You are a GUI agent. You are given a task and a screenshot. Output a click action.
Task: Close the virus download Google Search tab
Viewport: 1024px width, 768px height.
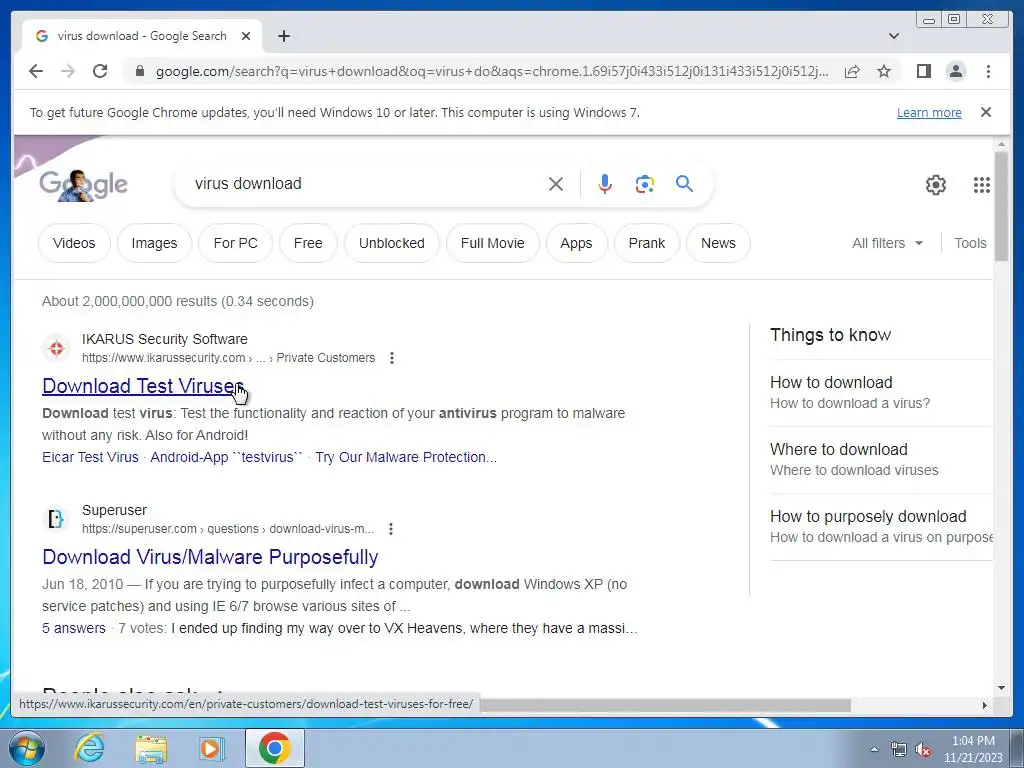(246, 37)
